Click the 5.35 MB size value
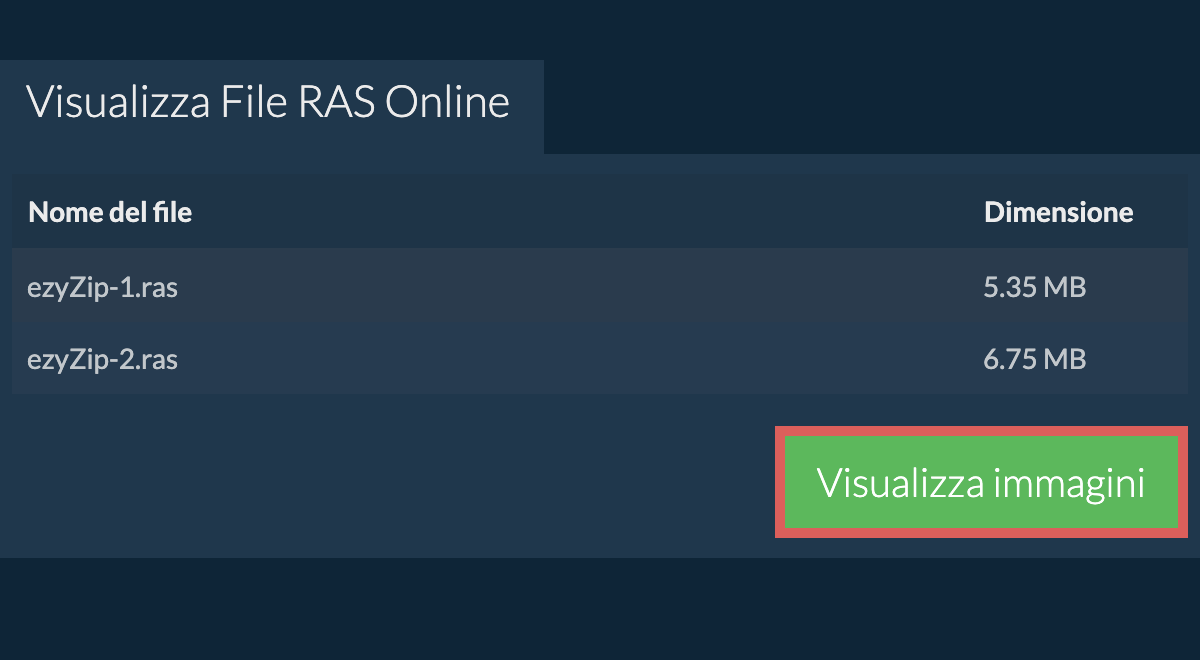This screenshot has width=1200, height=660. coord(1034,288)
